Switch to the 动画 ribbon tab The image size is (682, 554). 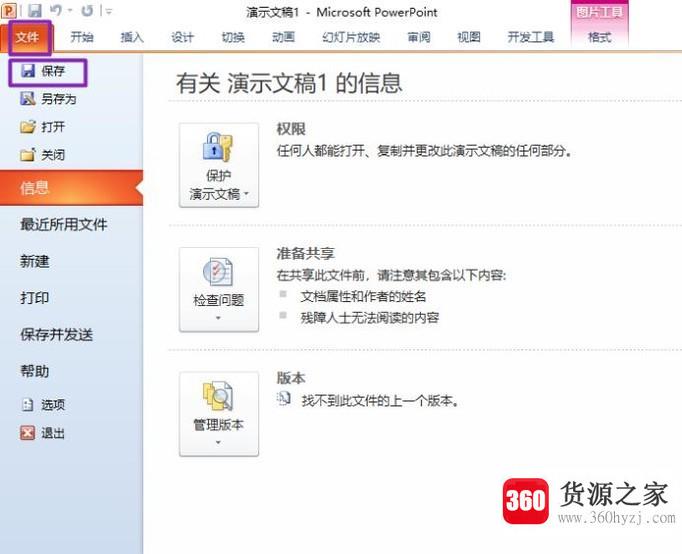pos(283,37)
